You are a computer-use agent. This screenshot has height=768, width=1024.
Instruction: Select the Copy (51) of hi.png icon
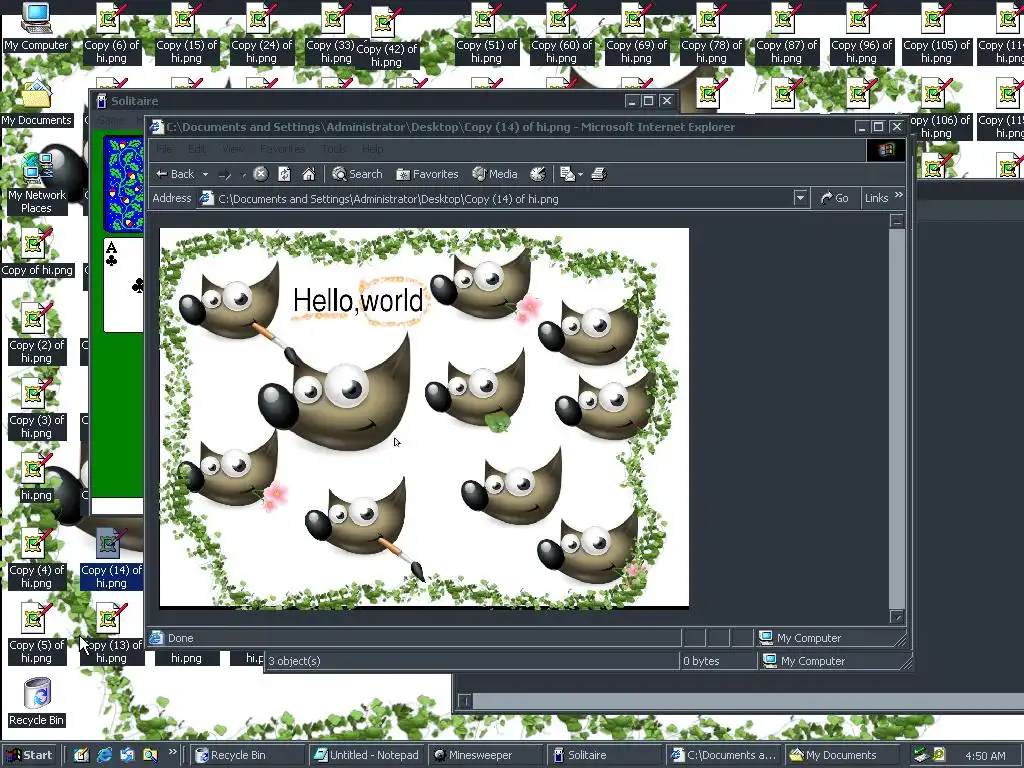point(487,34)
